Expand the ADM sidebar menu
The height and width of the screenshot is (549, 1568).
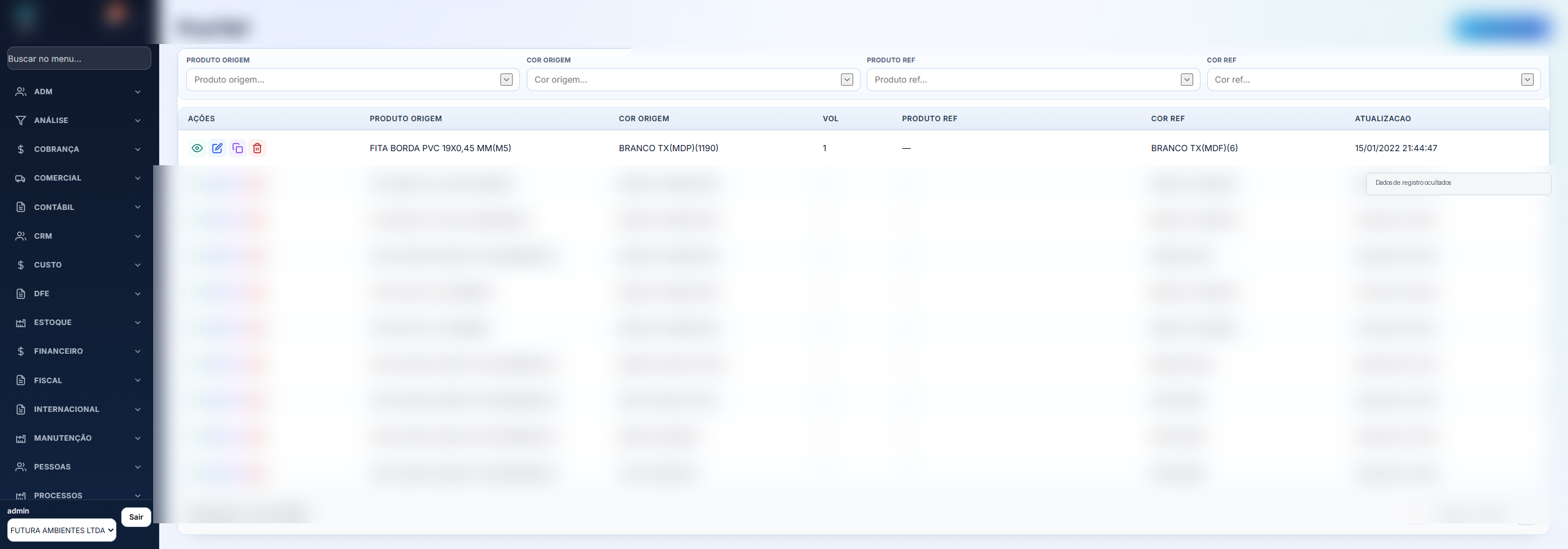click(x=79, y=92)
